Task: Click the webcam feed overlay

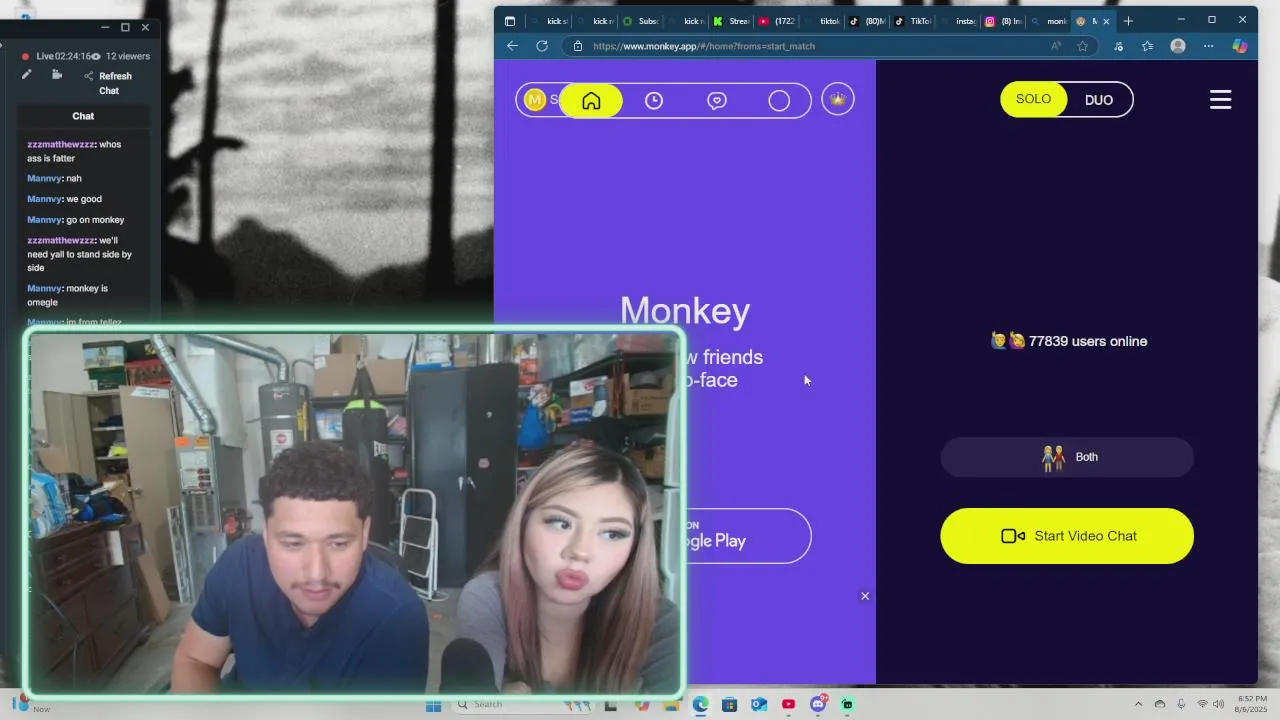Action: pos(355,513)
